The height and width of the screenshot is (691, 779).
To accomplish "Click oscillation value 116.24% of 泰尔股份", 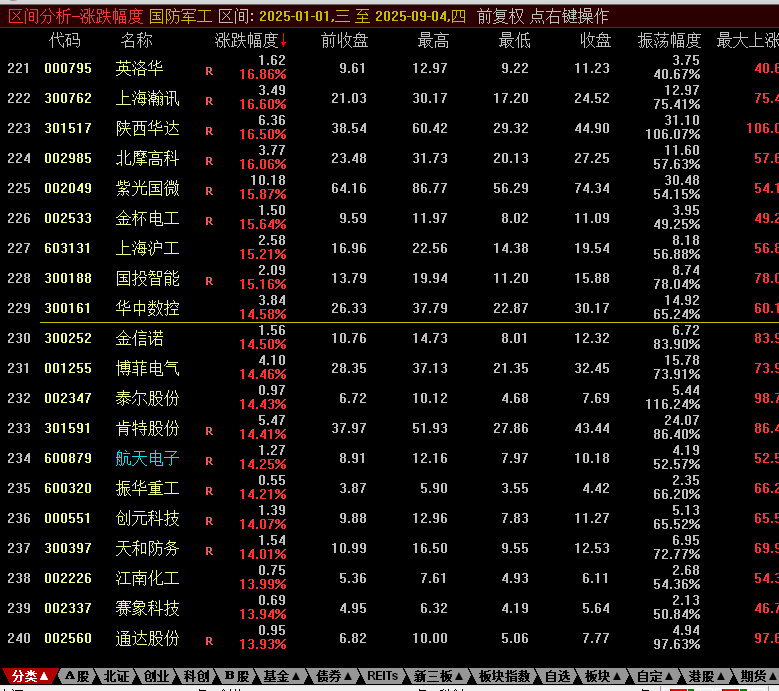I will pyautogui.click(x=673, y=404).
